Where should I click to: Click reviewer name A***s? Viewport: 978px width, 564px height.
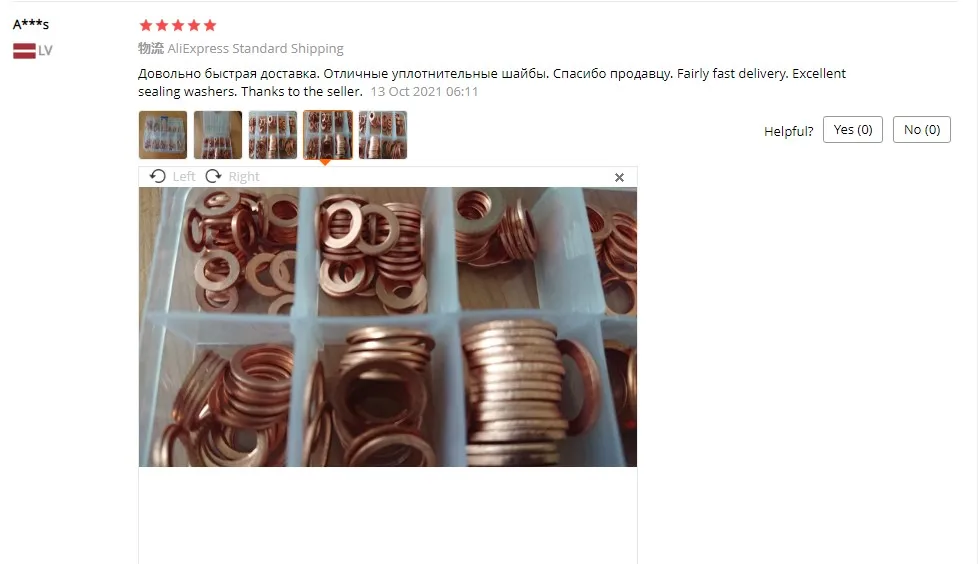(31, 24)
